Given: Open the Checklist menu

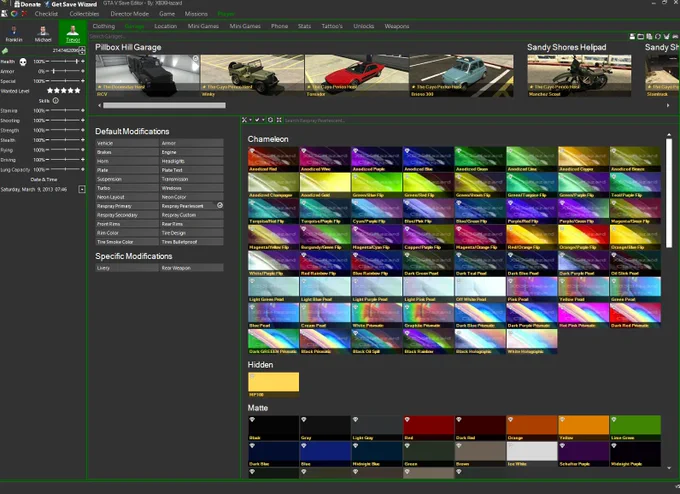Looking at the screenshot, I should point(46,14).
